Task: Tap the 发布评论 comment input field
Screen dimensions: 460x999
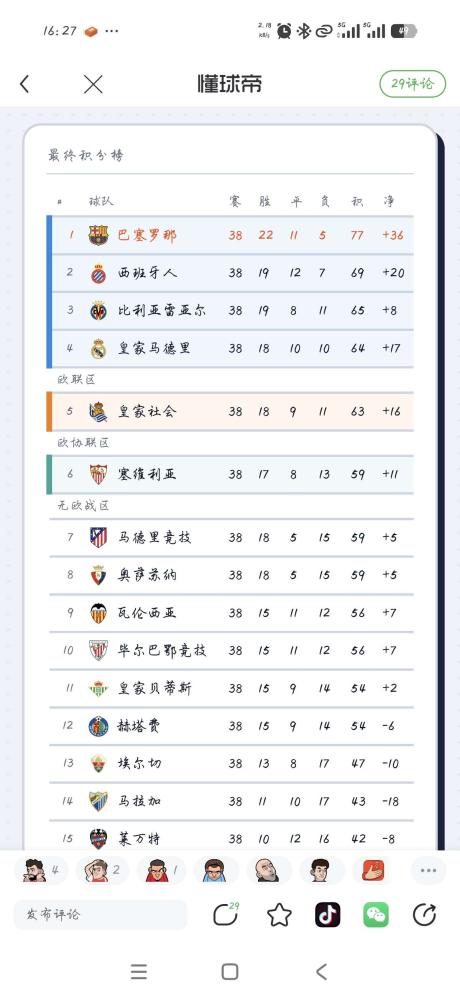Action: coord(101,914)
